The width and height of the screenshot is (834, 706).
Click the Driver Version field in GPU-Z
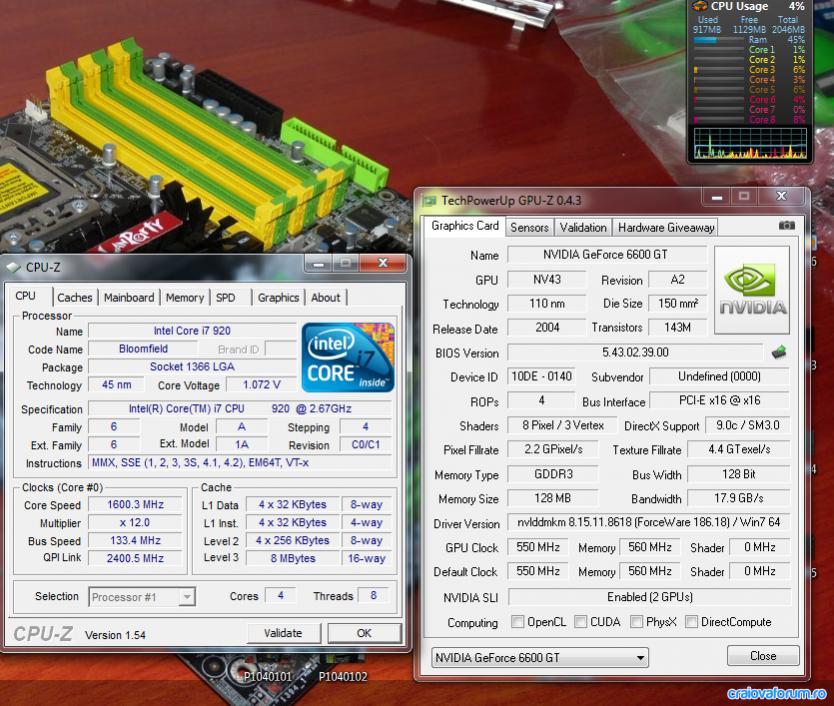[648, 522]
